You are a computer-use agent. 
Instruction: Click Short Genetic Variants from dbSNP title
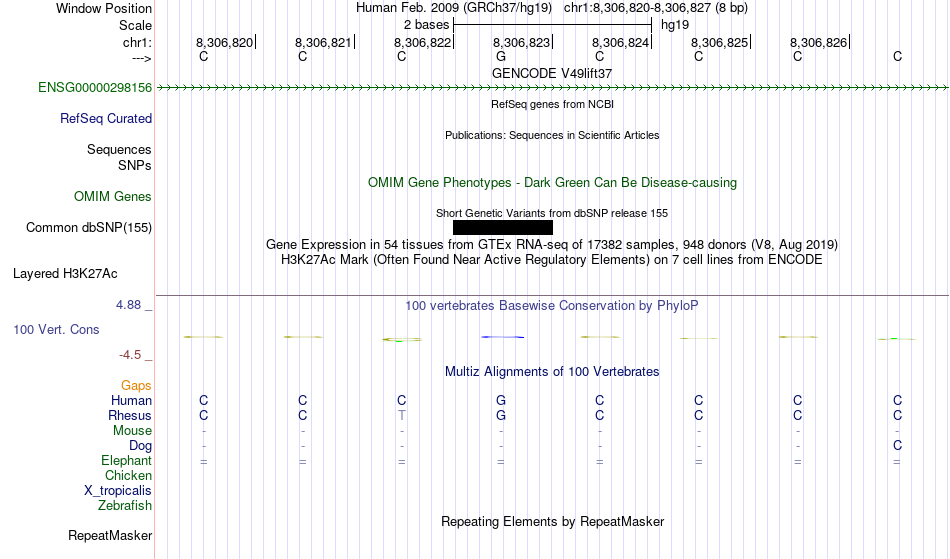[552, 213]
